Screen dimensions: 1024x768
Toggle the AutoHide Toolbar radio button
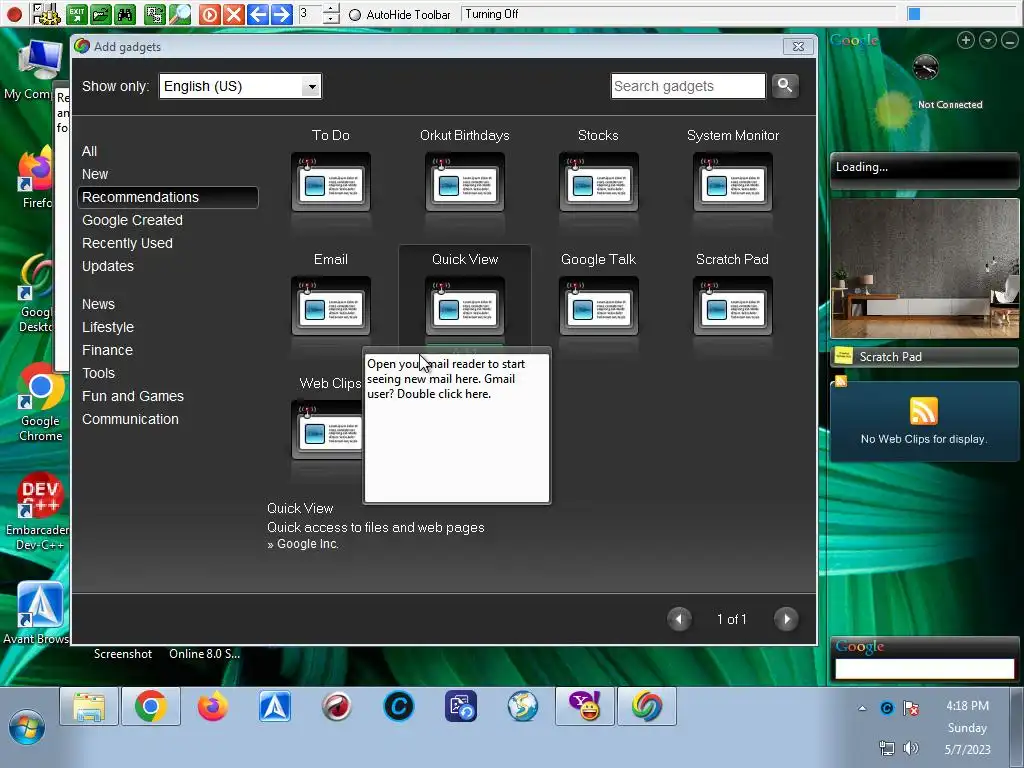(355, 14)
